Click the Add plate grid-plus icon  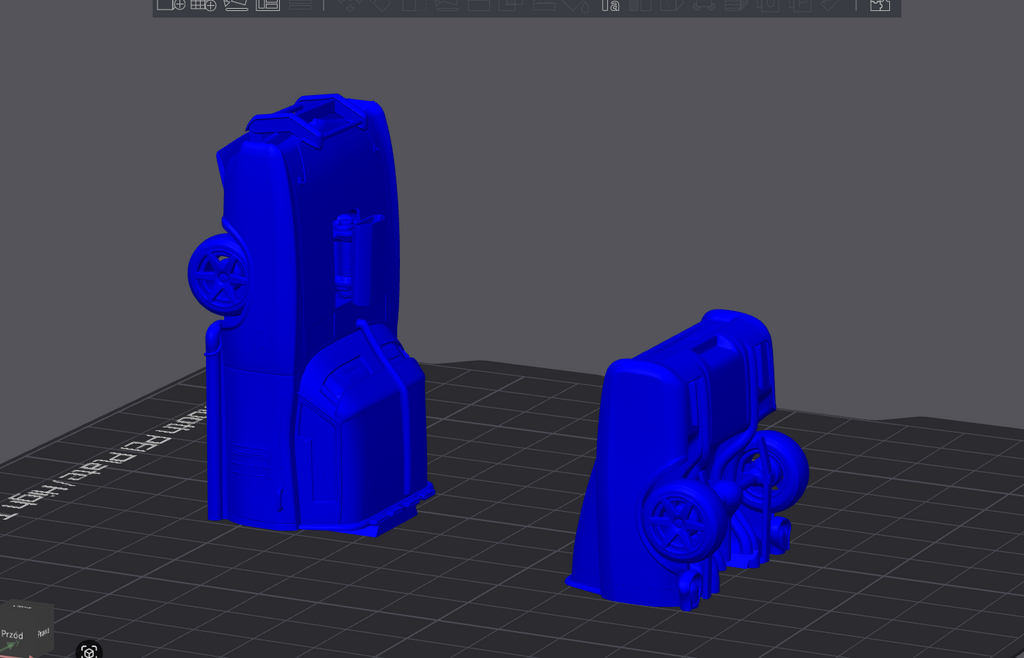(x=203, y=5)
